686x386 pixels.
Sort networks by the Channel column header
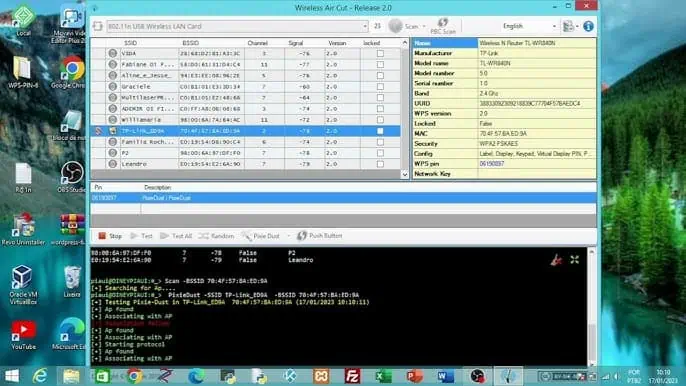tap(257, 43)
